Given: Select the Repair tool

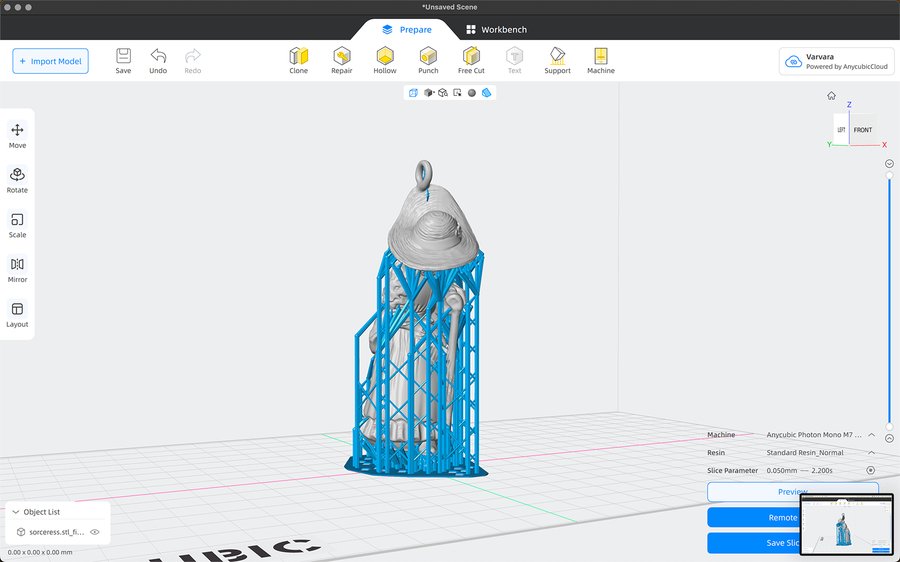Looking at the screenshot, I should 342,60.
